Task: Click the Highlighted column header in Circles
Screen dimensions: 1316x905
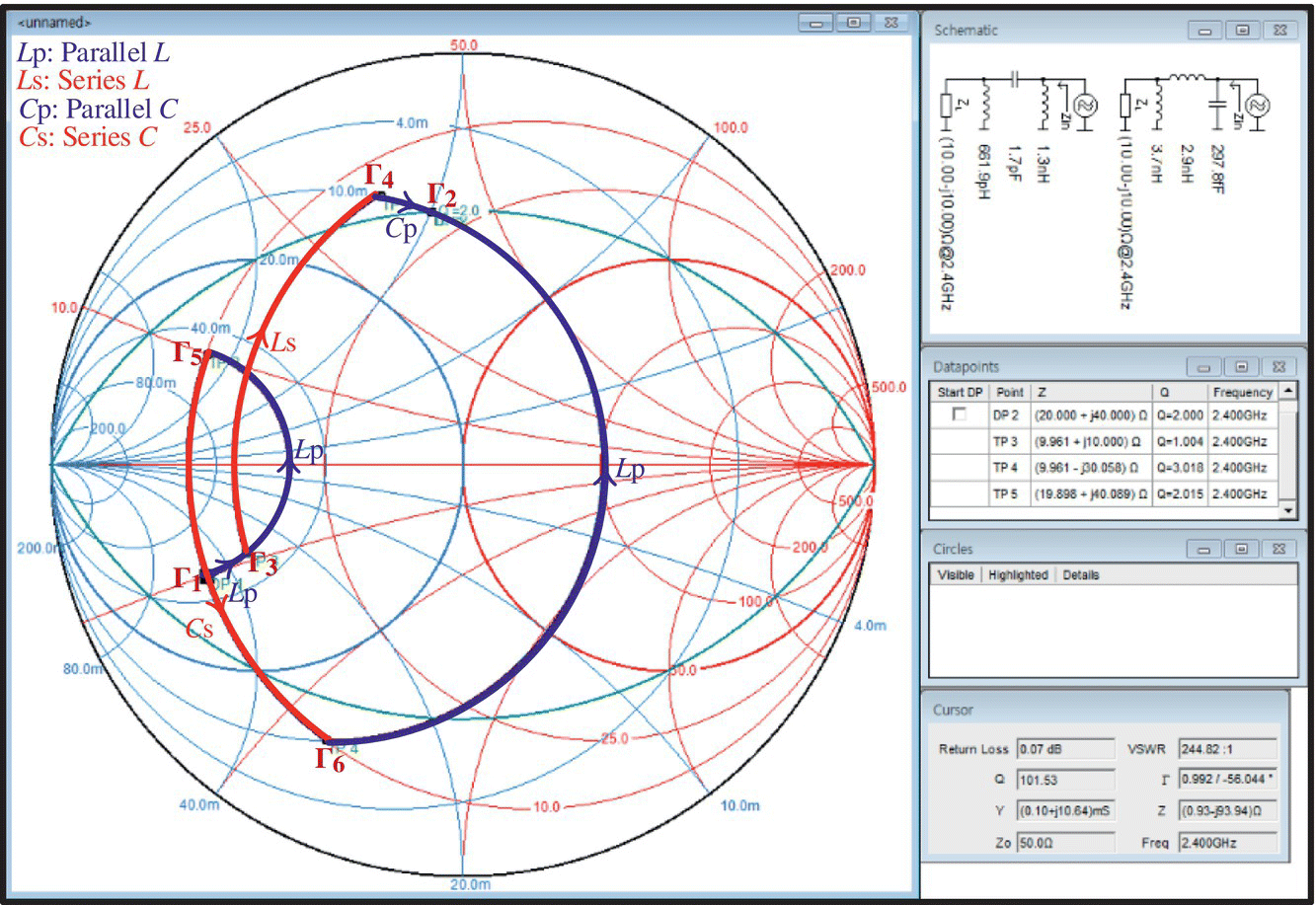Action: pos(1018,574)
